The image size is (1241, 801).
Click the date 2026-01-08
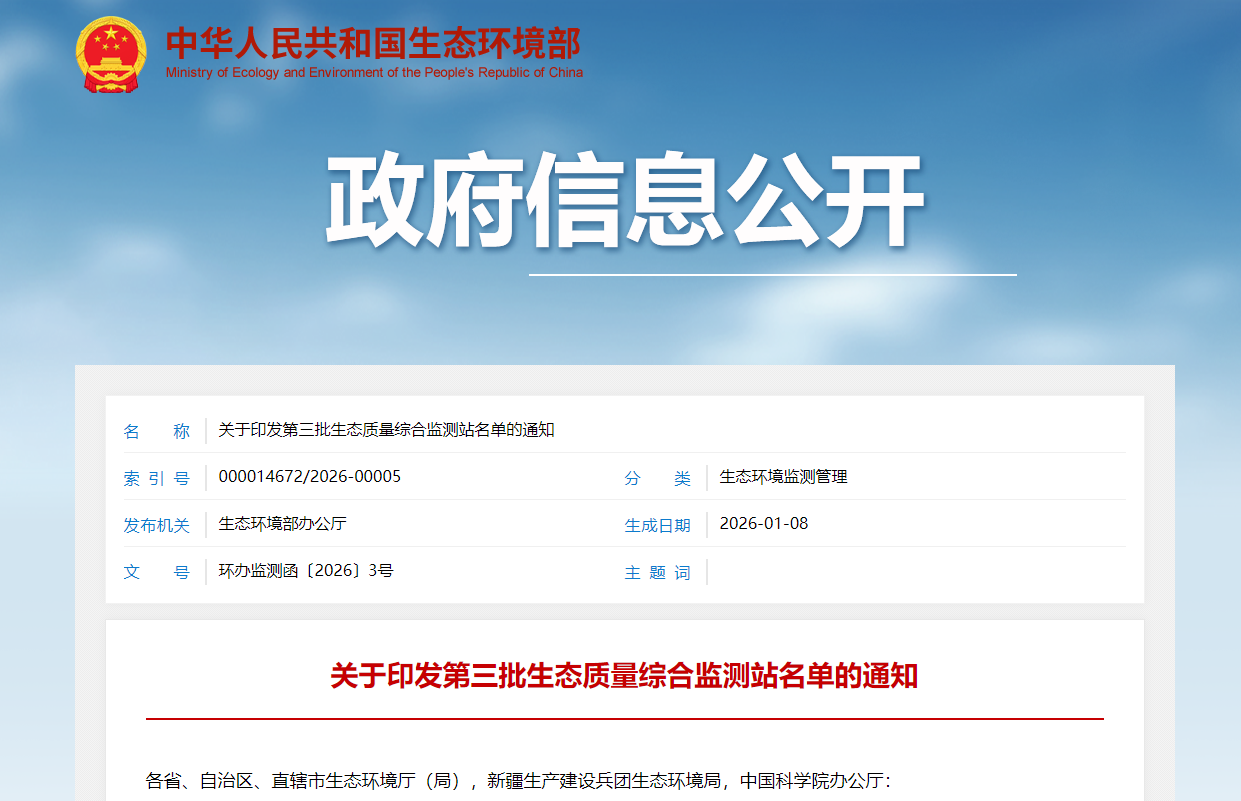coord(763,524)
